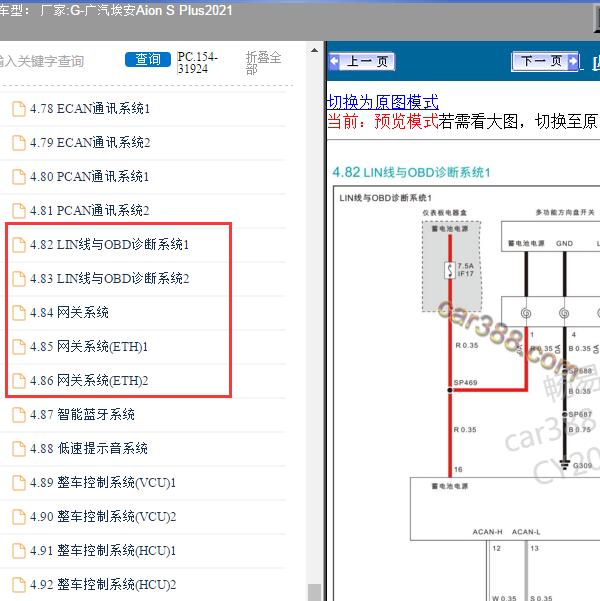Click document icon beside 4.79 ECAN通讯系统2
The width and height of the screenshot is (600, 601).
click(18, 143)
